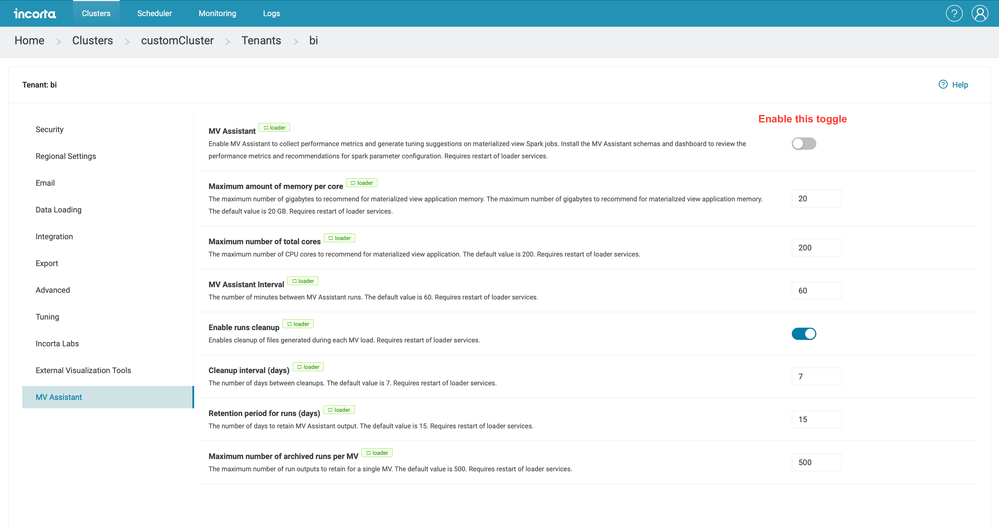Open the Data Loading settings section
Screen dimensions: 999x527
pos(59,210)
